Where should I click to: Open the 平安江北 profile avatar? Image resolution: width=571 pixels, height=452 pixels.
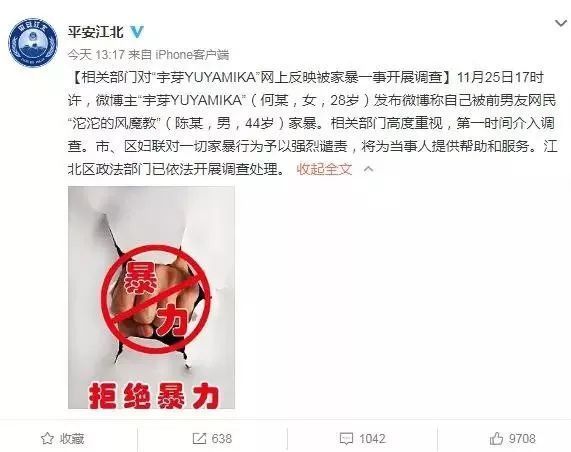tap(33, 43)
